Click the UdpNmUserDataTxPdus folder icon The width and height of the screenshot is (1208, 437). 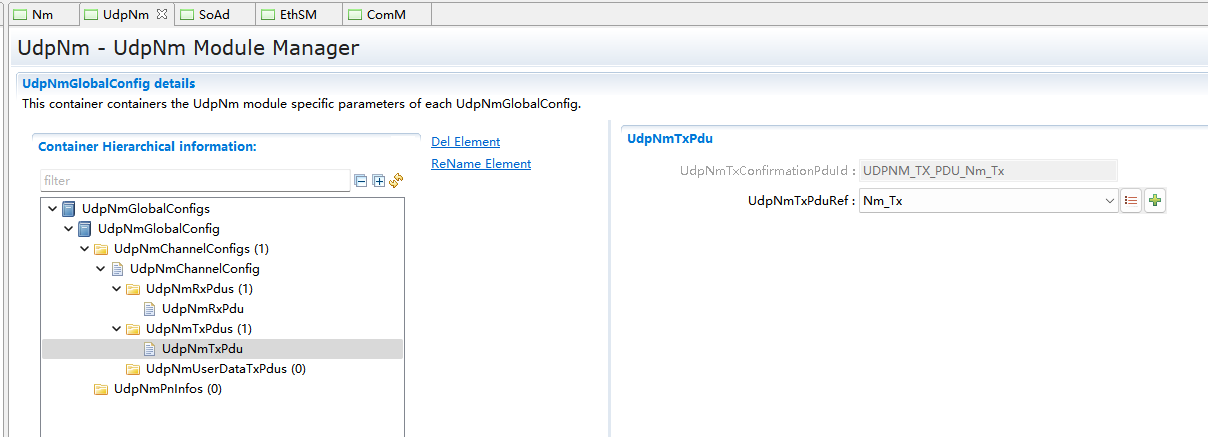coord(133,369)
